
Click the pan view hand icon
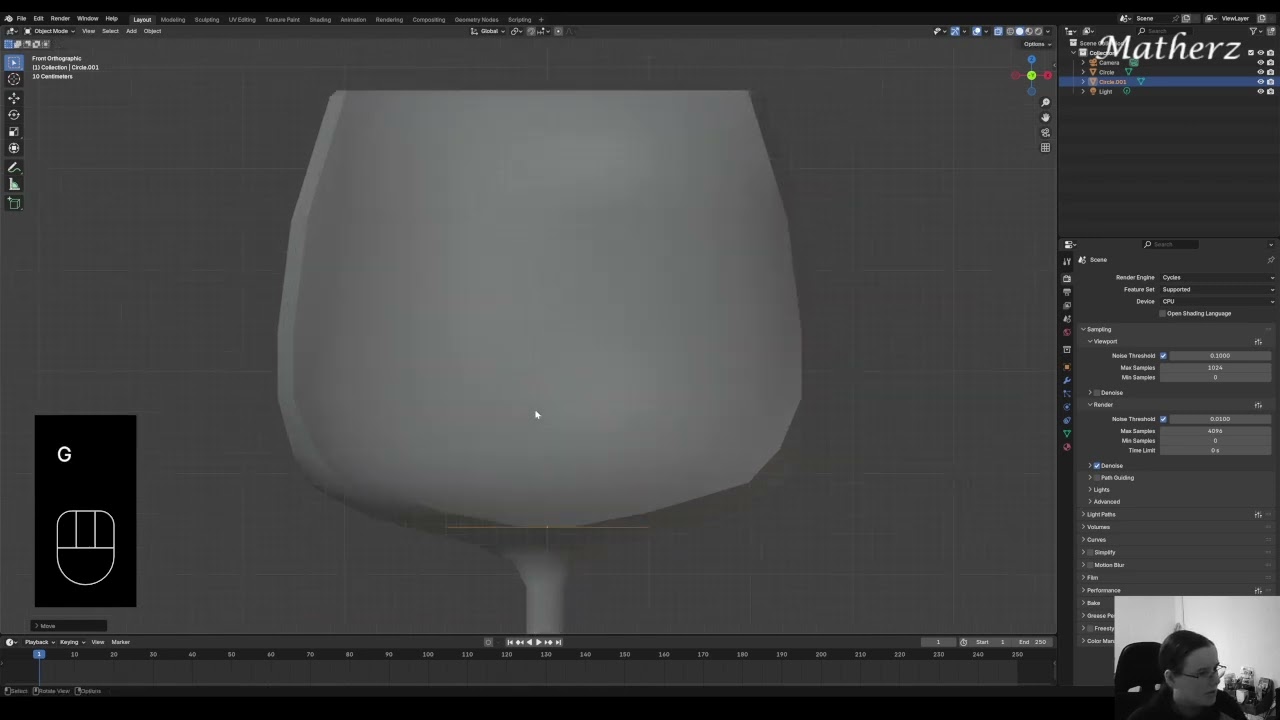1045,117
